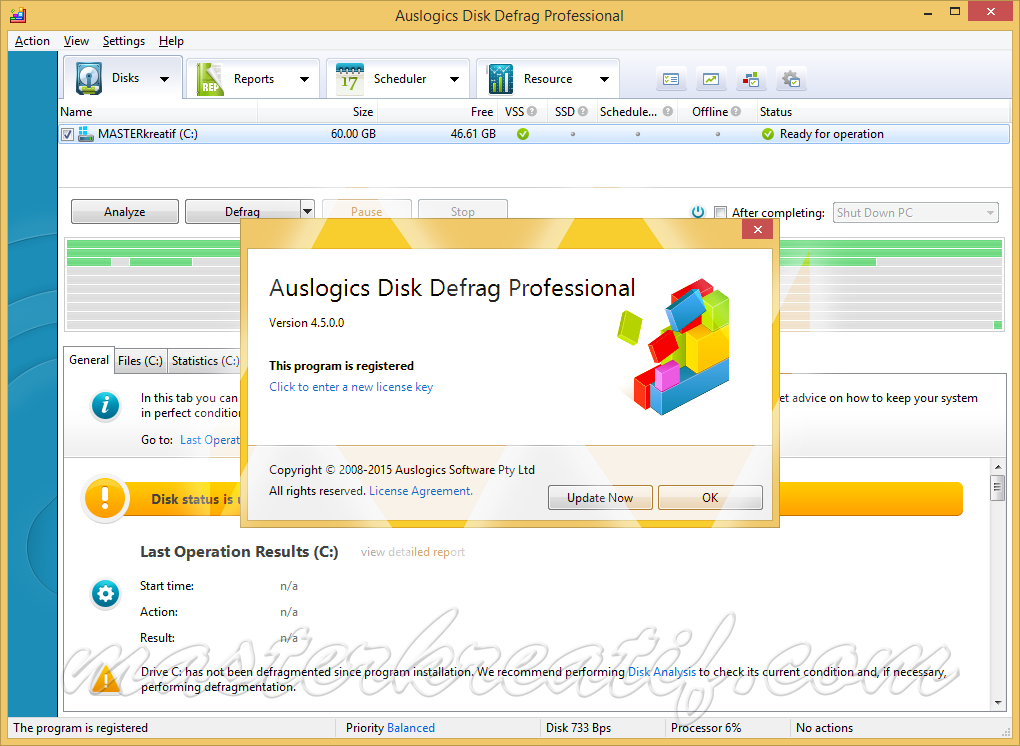
Task: Open the Action menu
Action: coord(32,41)
